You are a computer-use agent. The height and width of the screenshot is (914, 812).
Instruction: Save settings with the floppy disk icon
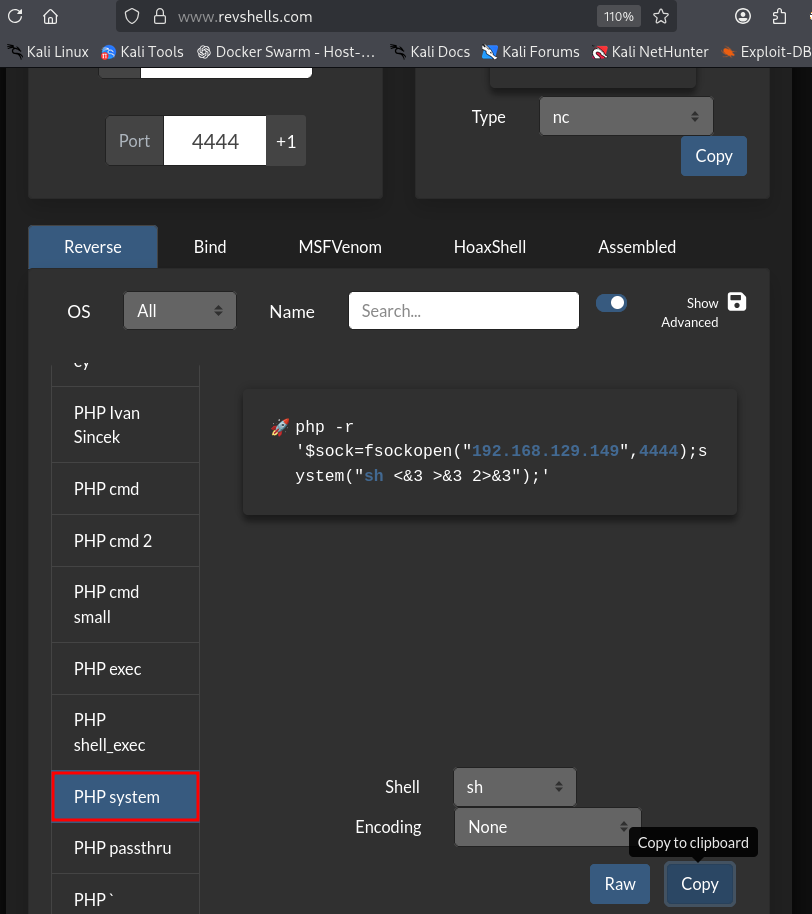(737, 303)
